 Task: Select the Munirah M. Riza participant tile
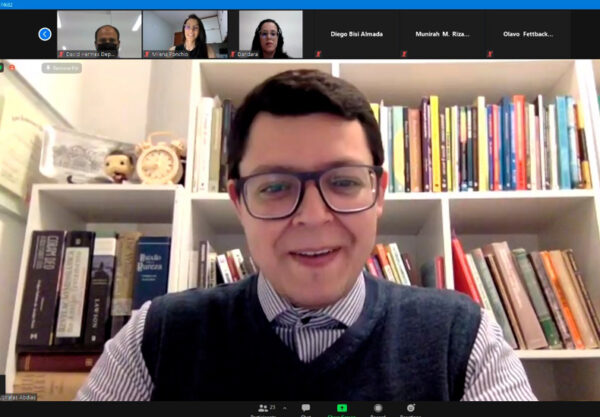(442, 34)
